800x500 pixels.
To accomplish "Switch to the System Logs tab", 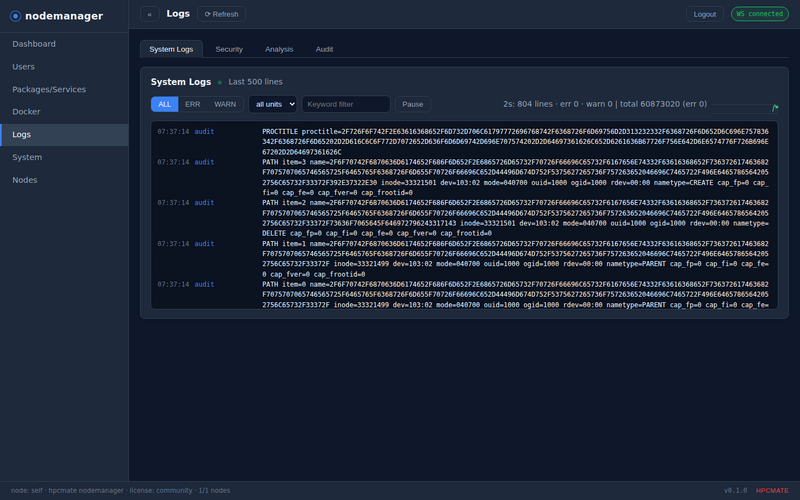I will pos(171,49).
